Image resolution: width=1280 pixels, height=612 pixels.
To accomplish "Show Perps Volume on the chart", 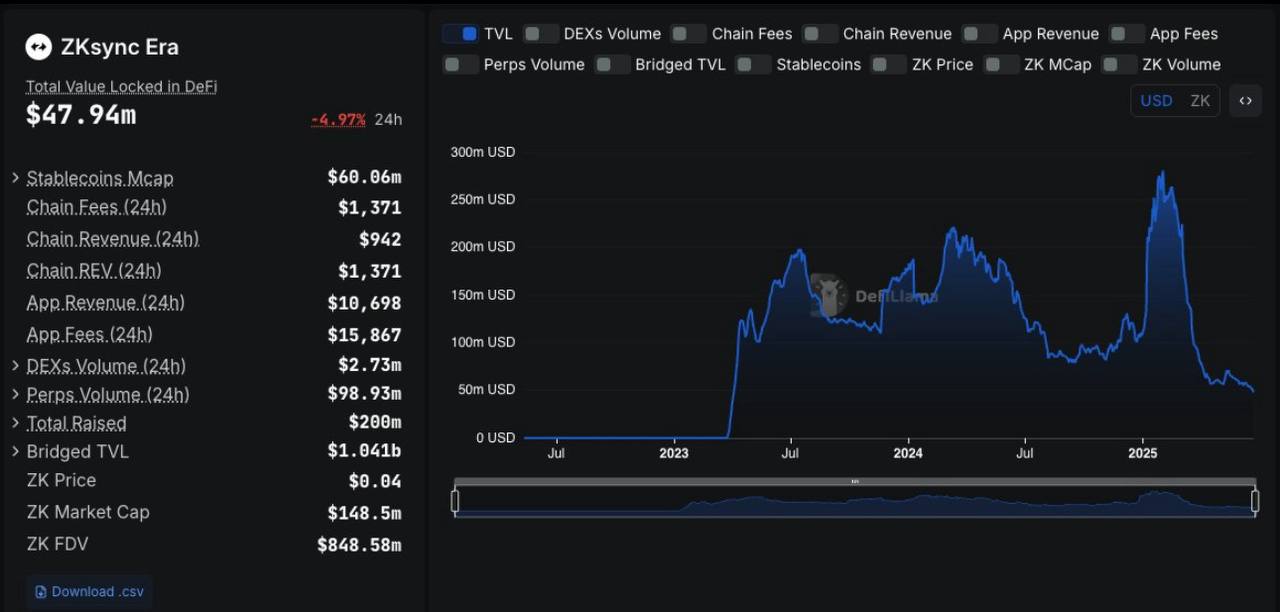I will [x=460, y=65].
